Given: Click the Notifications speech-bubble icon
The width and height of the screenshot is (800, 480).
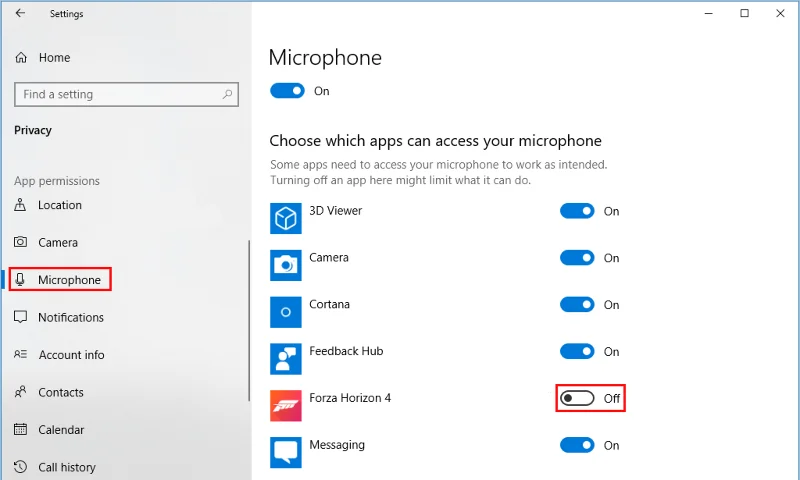Looking at the screenshot, I should [20, 317].
